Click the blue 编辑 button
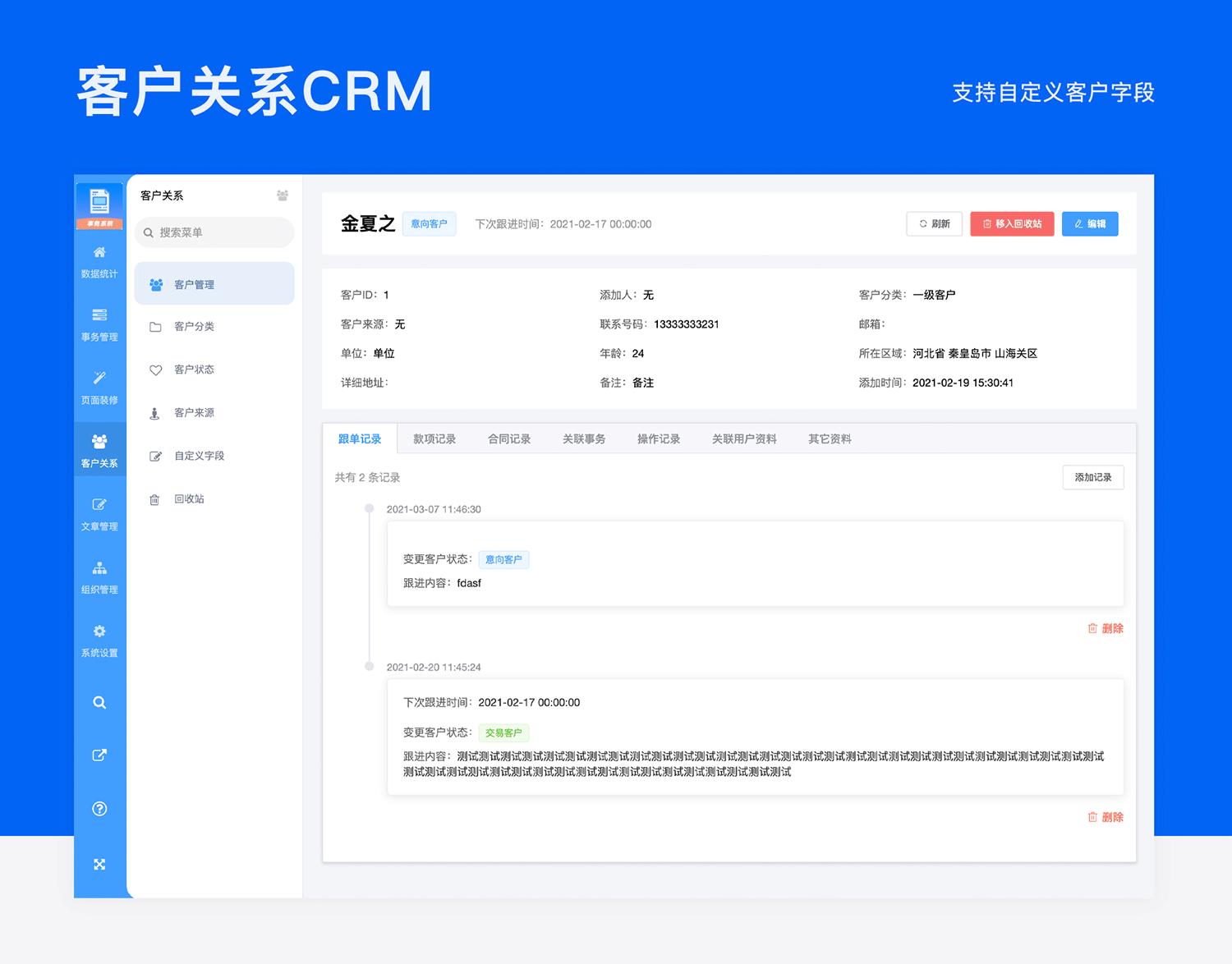Image resolution: width=1232 pixels, height=964 pixels. coord(1089,224)
